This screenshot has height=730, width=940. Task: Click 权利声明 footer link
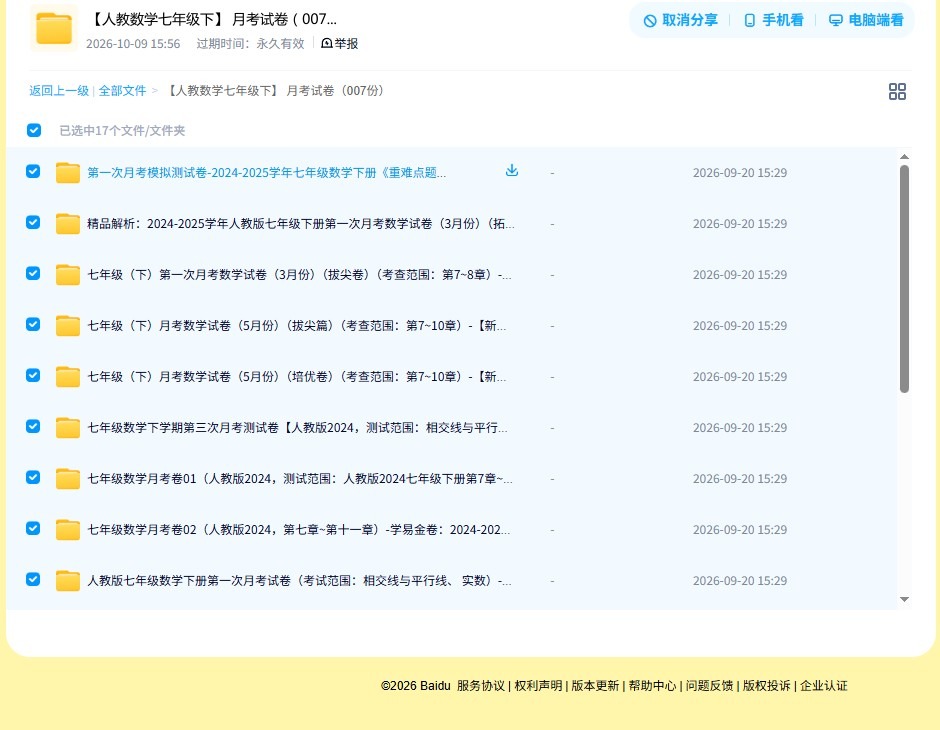coord(538,685)
